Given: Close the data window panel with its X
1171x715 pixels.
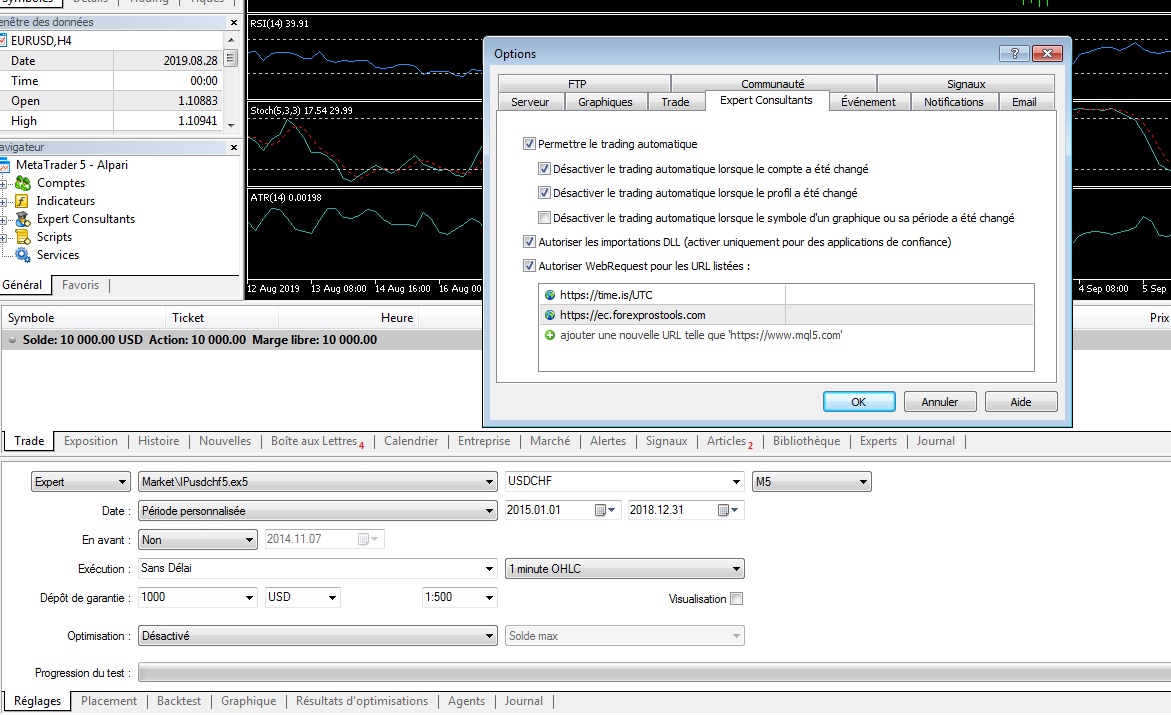Looking at the screenshot, I should click(234, 22).
